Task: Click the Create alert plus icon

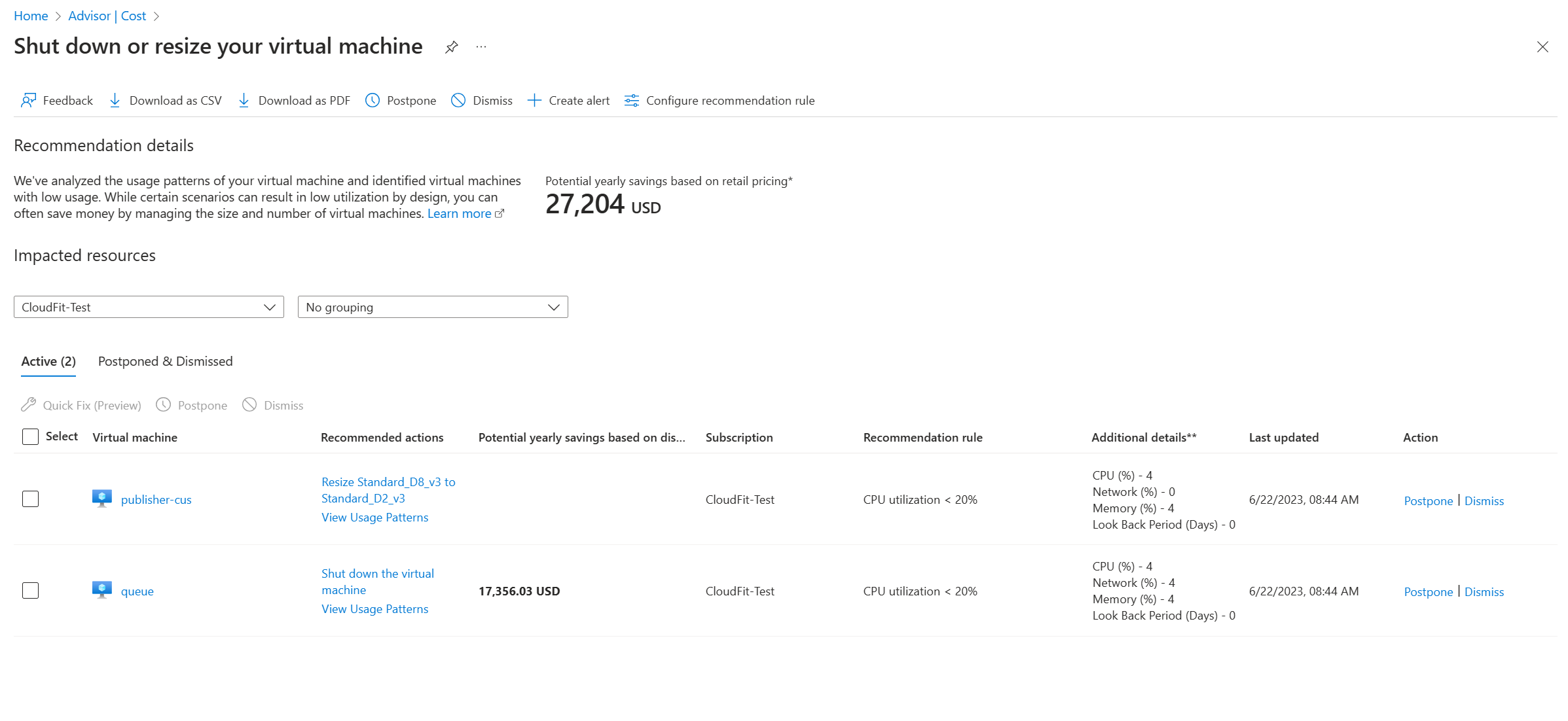Action: tap(534, 100)
